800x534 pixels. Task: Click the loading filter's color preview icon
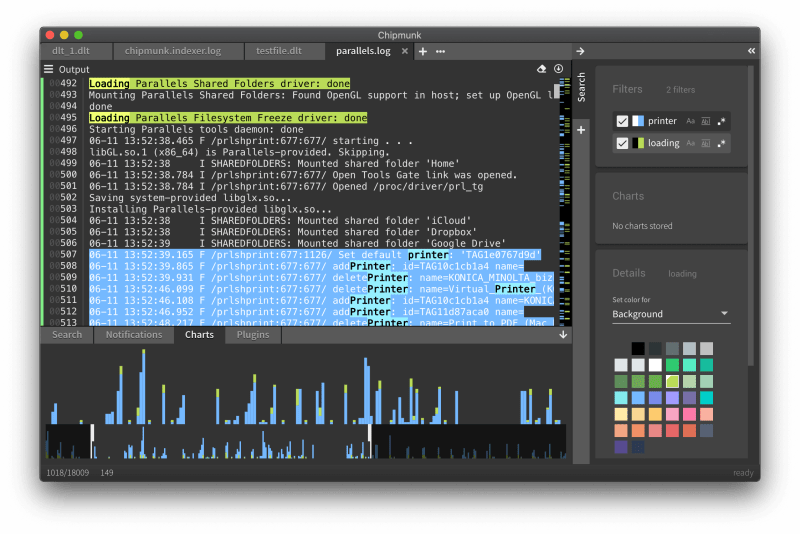(x=638, y=143)
